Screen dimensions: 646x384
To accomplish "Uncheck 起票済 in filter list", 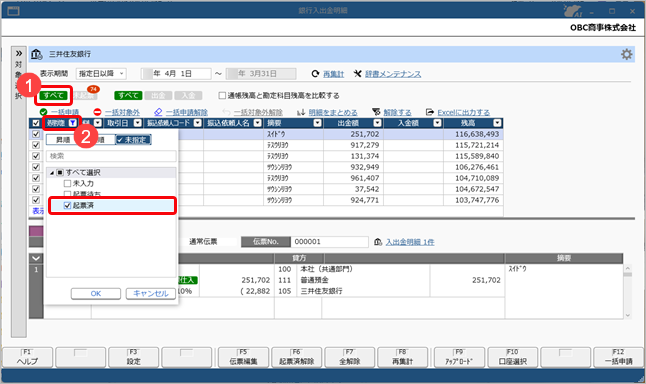I will click(68, 205).
